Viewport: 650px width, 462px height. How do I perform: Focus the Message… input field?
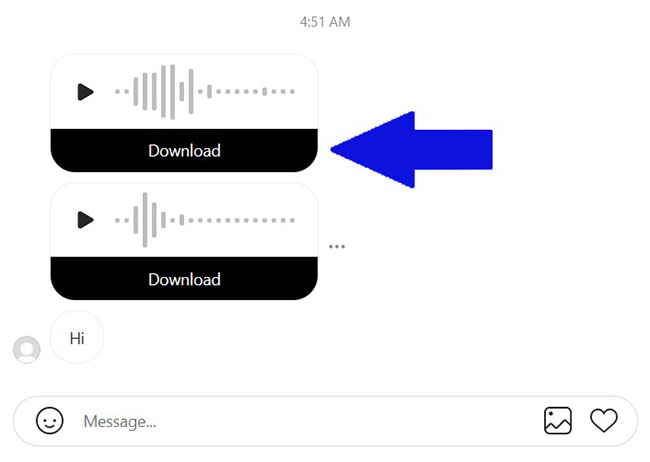(x=307, y=421)
